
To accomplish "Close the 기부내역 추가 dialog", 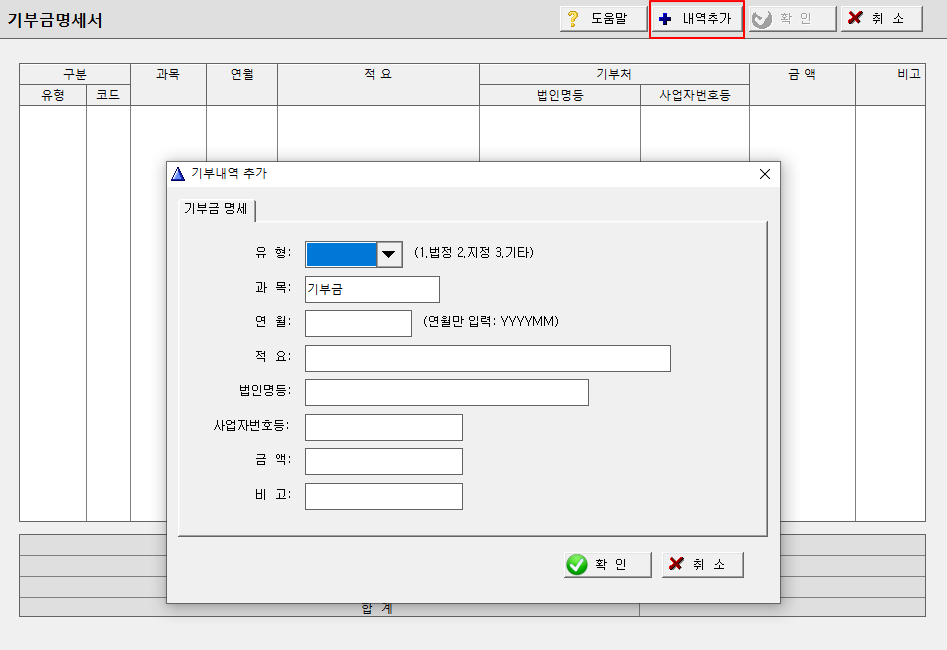I will [x=765, y=174].
